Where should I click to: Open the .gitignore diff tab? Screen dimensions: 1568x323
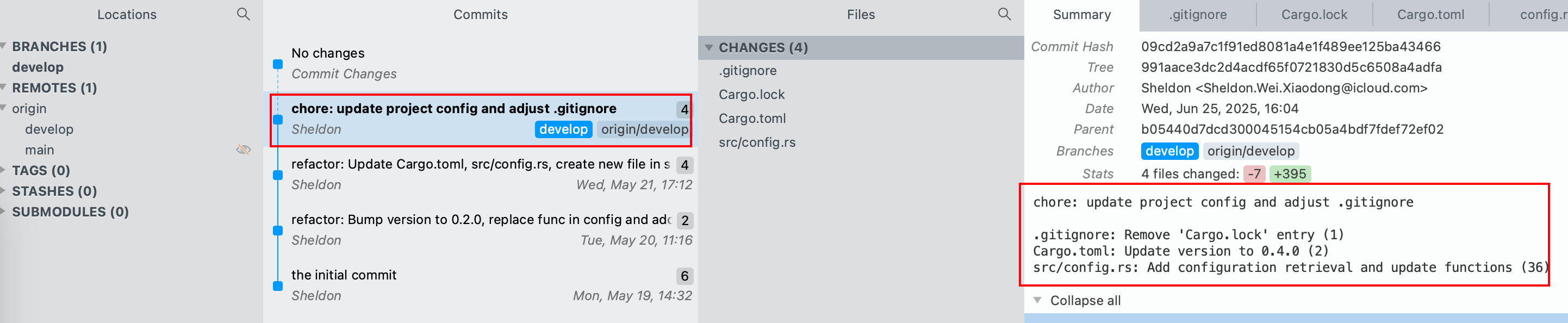[1197, 15]
